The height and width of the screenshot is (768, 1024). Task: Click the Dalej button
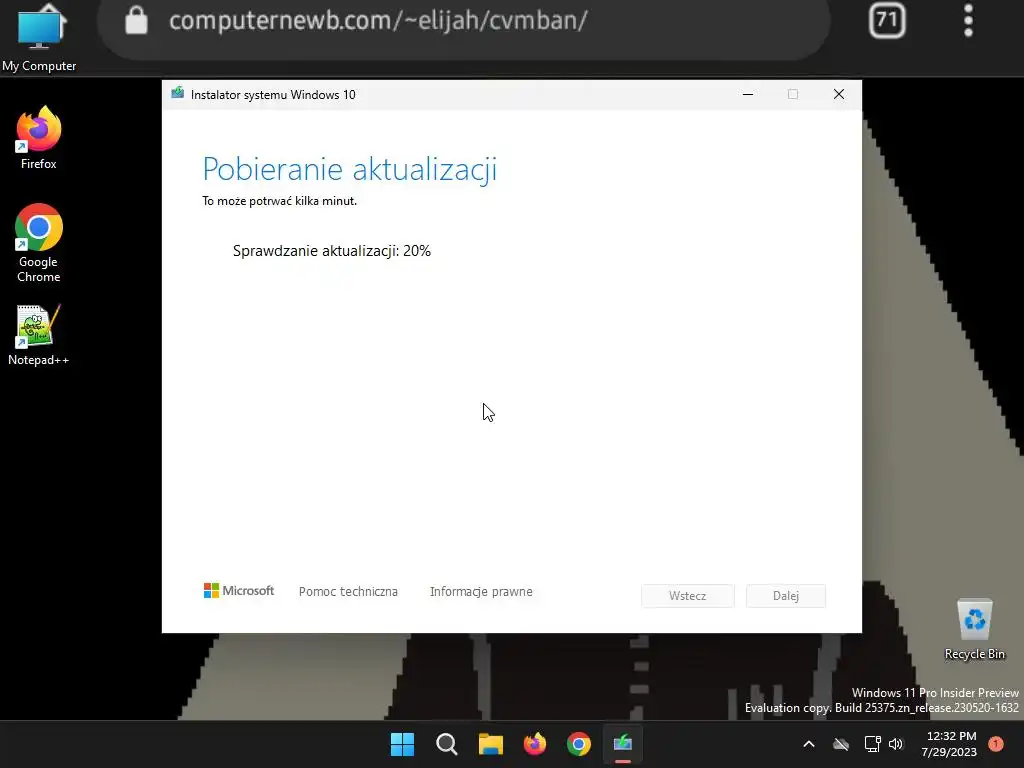[786, 596]
